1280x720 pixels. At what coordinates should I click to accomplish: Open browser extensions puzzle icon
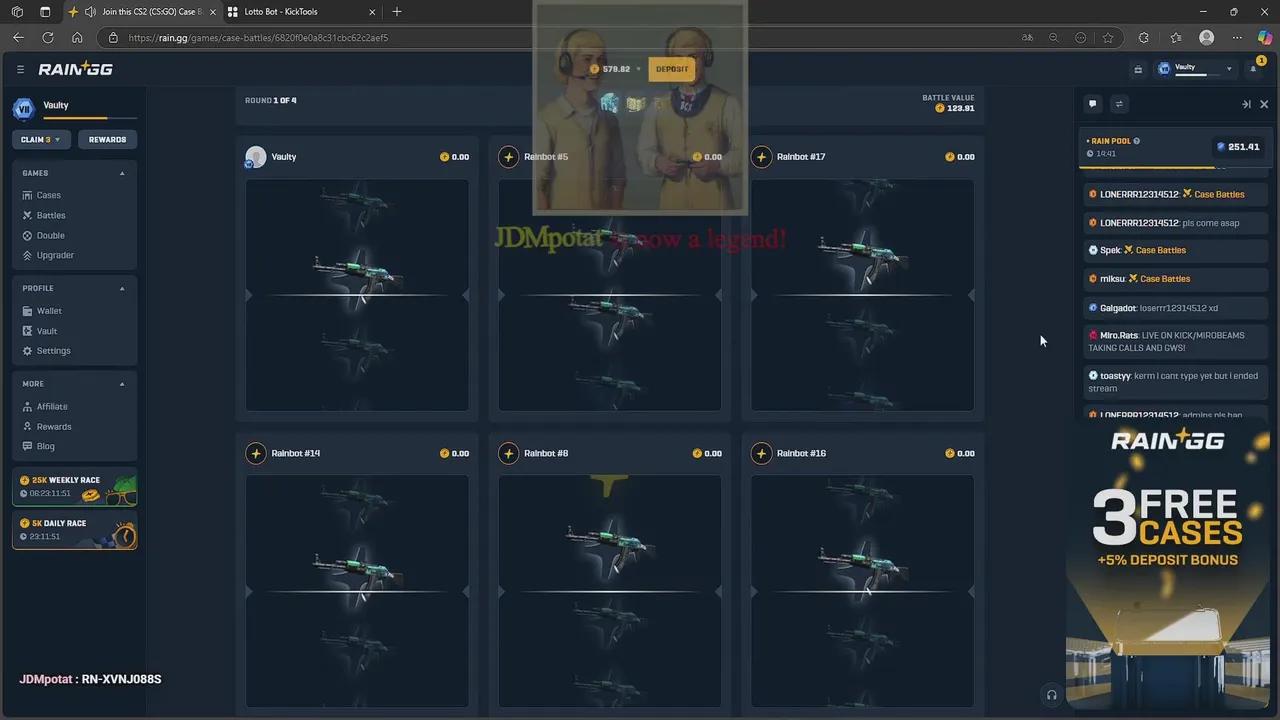point(1144,37)
